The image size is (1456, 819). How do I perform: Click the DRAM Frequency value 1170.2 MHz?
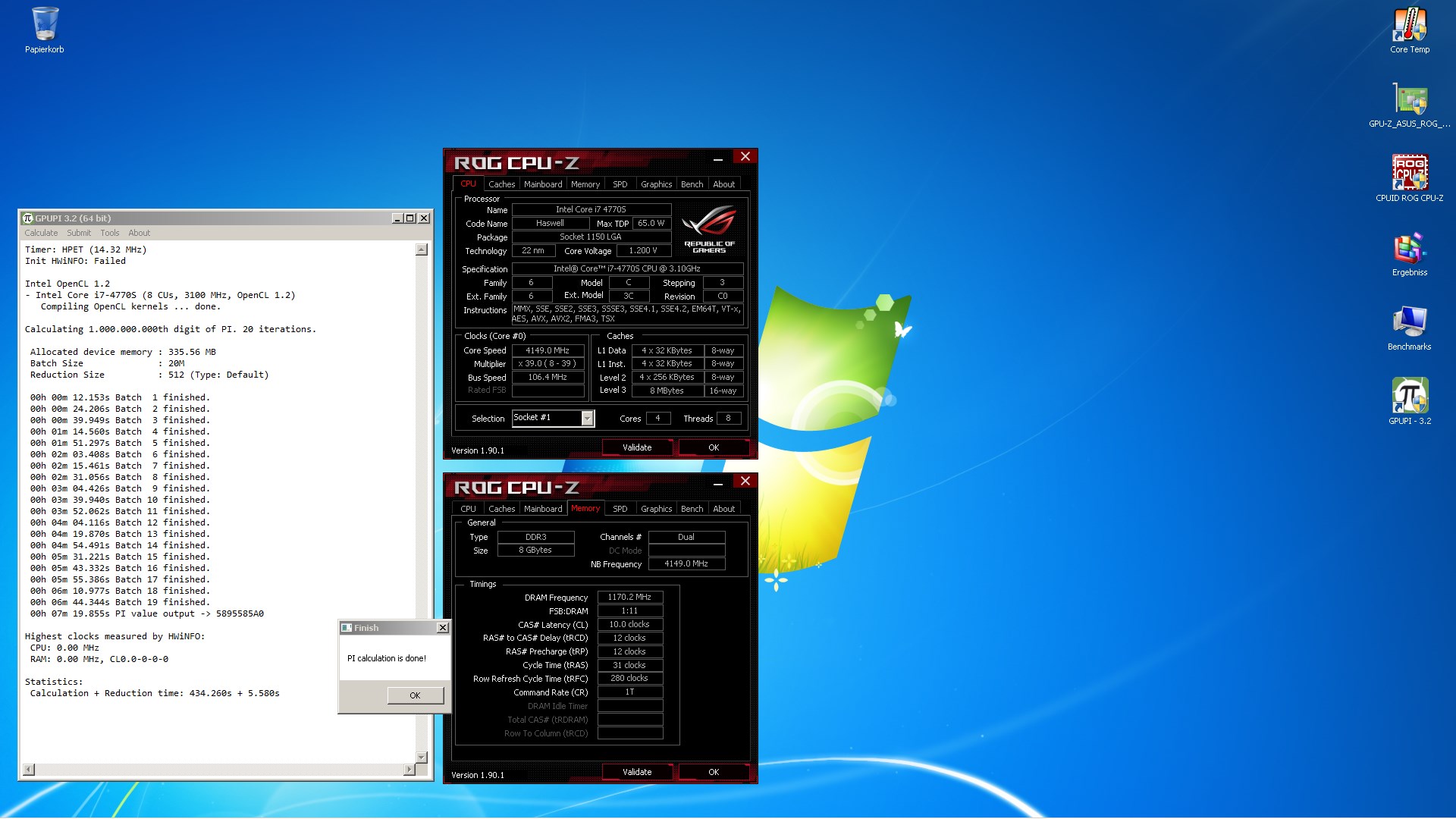629,598
